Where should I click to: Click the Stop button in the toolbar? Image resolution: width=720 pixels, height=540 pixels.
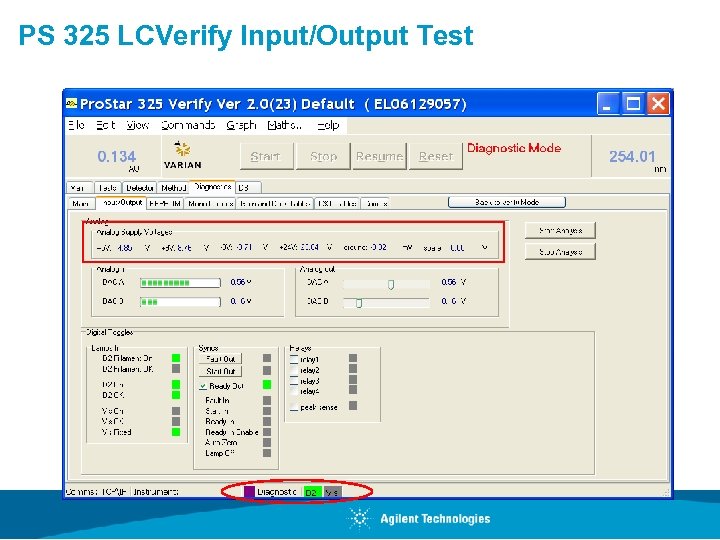pos(323,156)
